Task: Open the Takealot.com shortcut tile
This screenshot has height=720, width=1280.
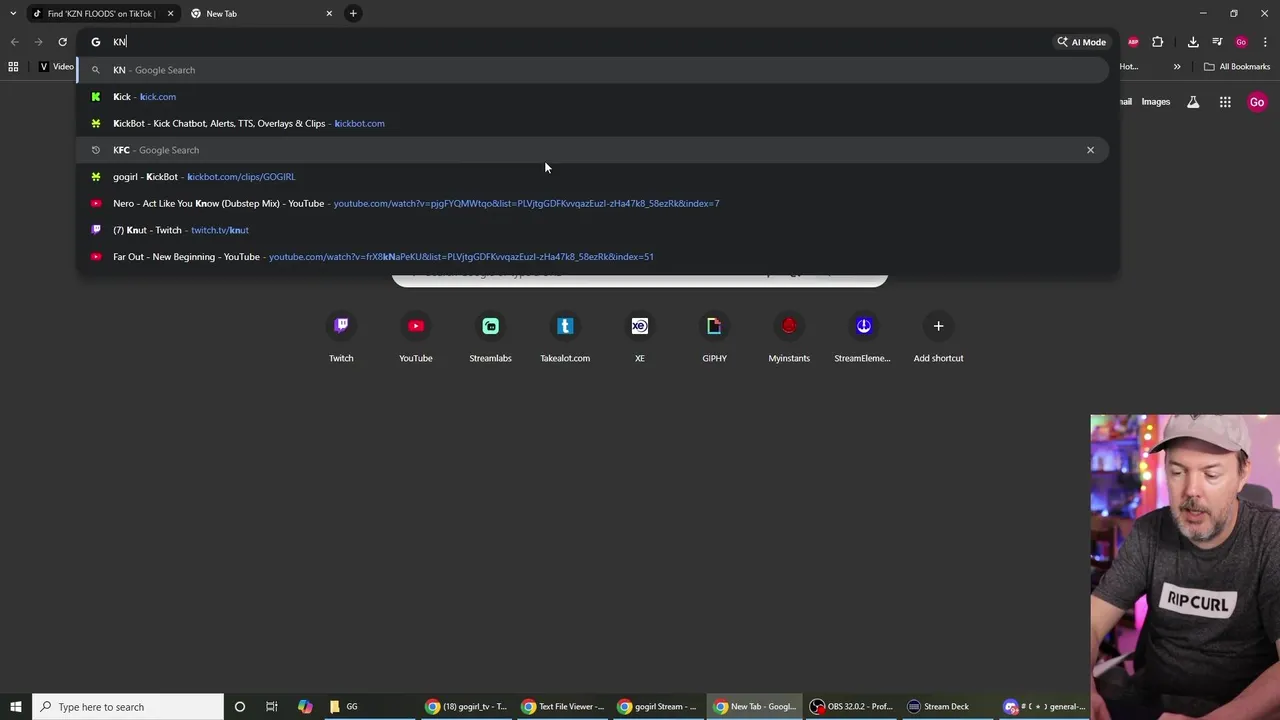Action: [x=565, y=338]
